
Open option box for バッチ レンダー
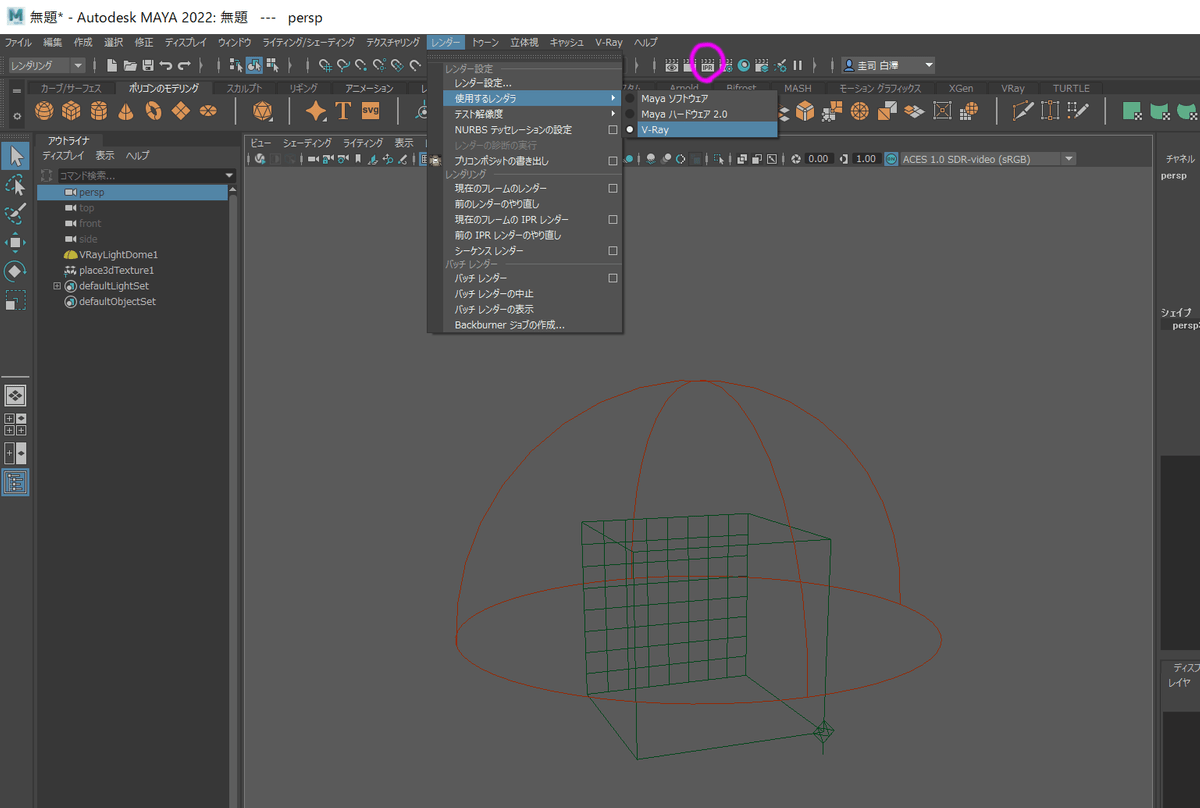[613, 278]
